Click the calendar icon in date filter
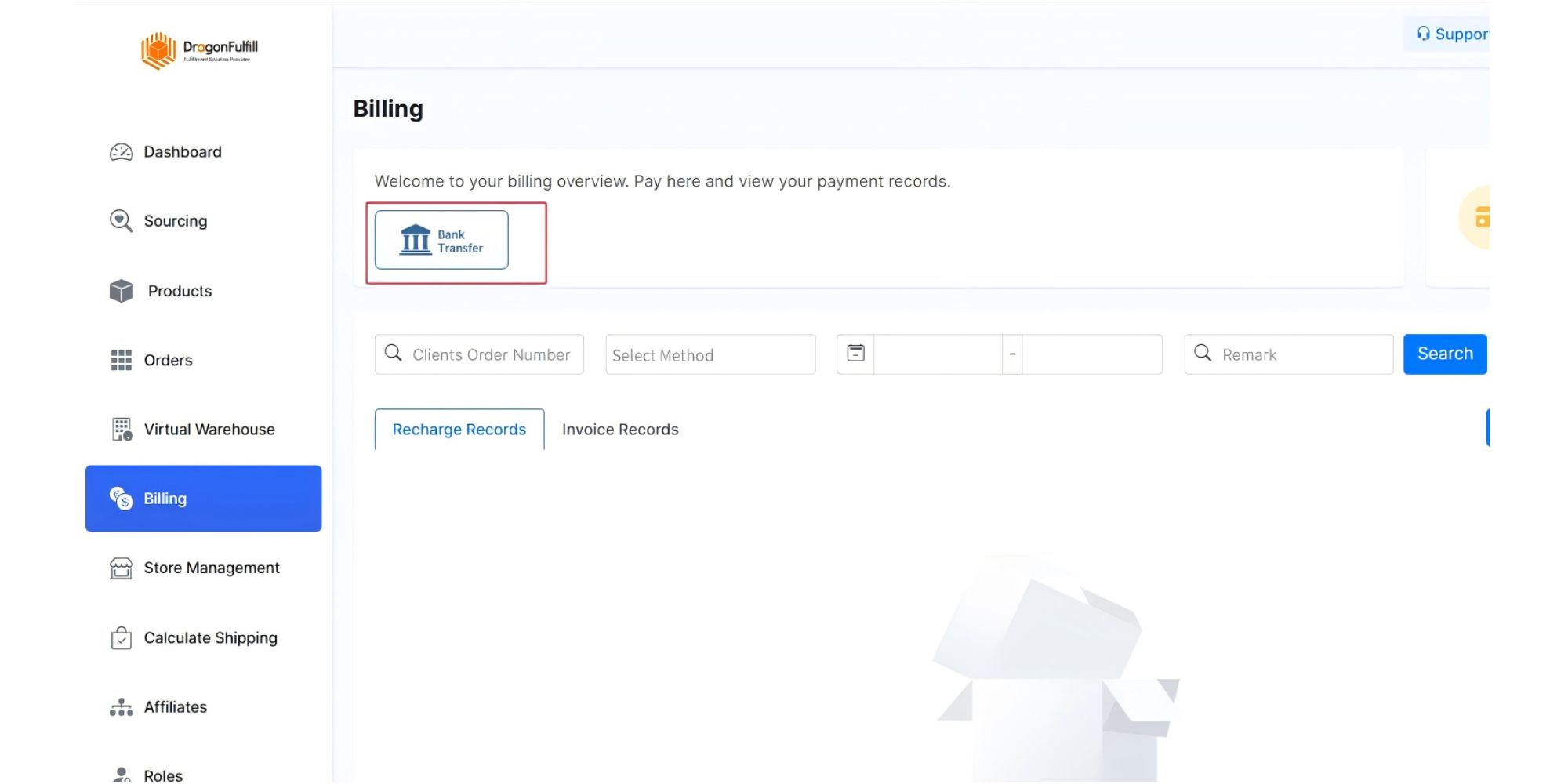This screenshot has height=784, width=1568. [x=855, y=354]
